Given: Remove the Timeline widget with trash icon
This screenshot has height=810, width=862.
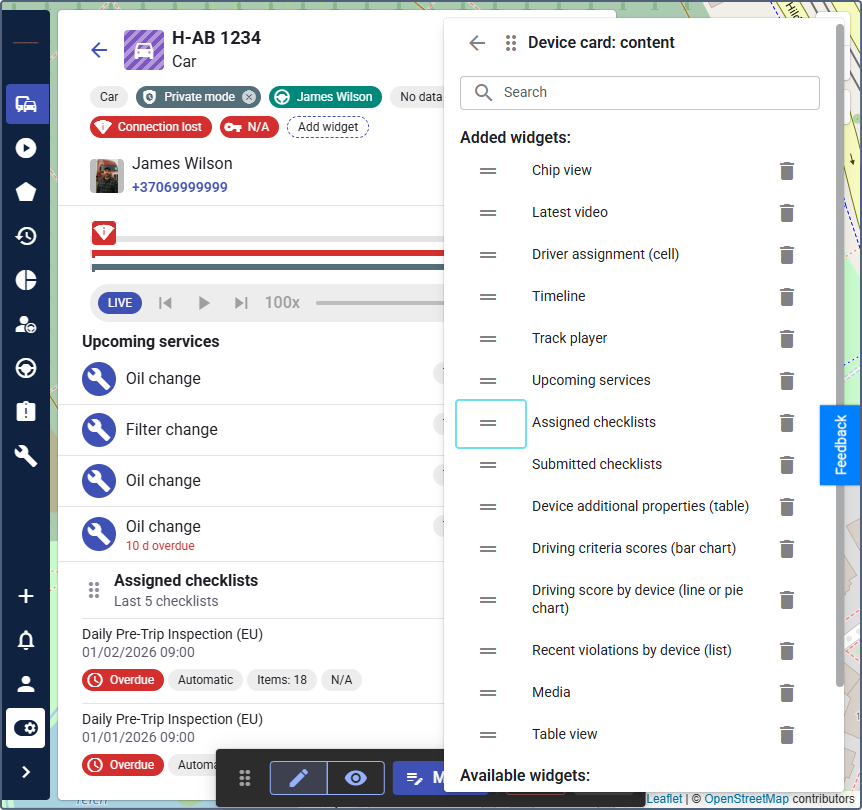Looking at the screenshot, I should [787, 297].
